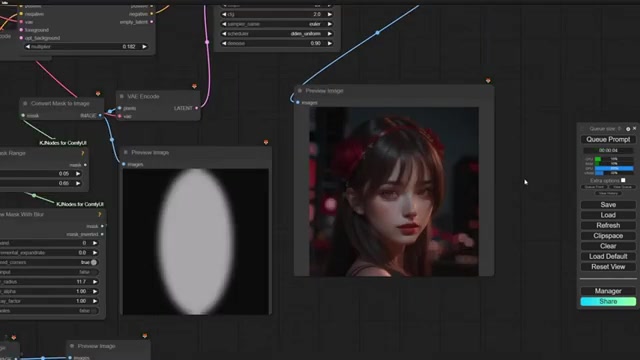Click mask output port of Mask Range node

pyautogui.click(x=85, y=165)
